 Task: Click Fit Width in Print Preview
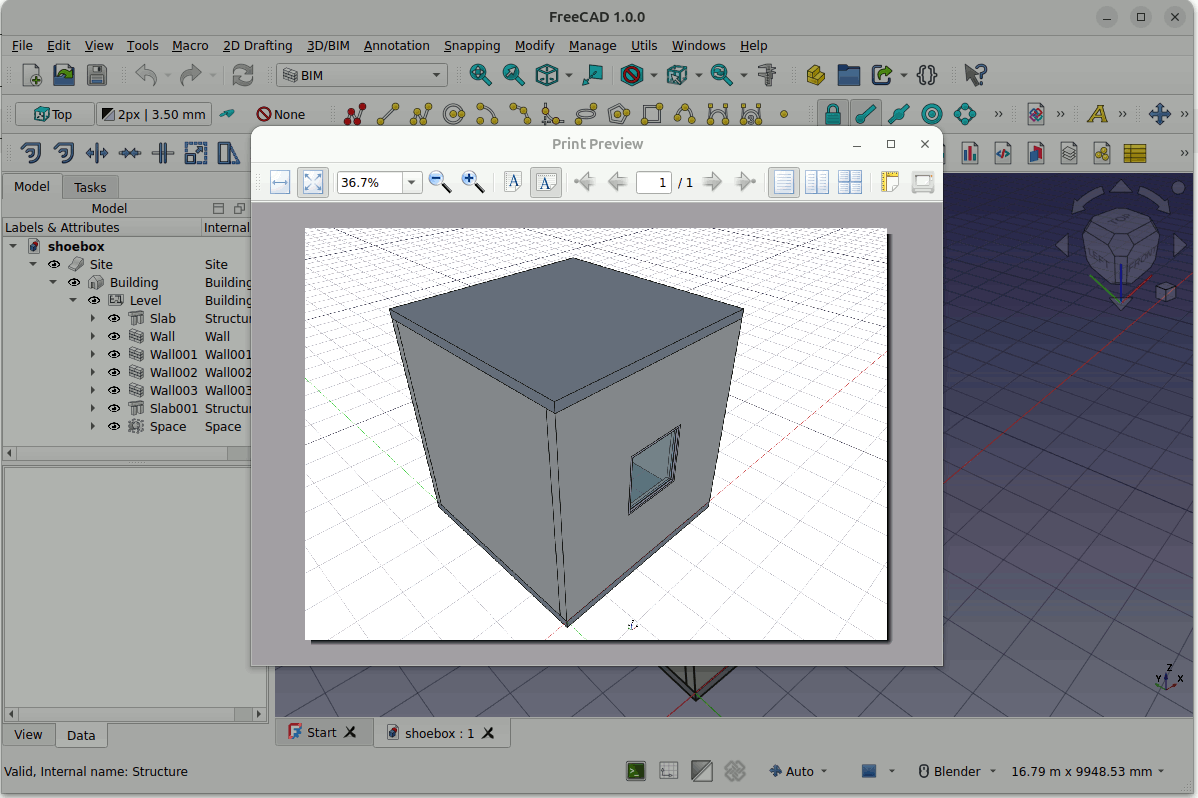[x=280, y=182]
